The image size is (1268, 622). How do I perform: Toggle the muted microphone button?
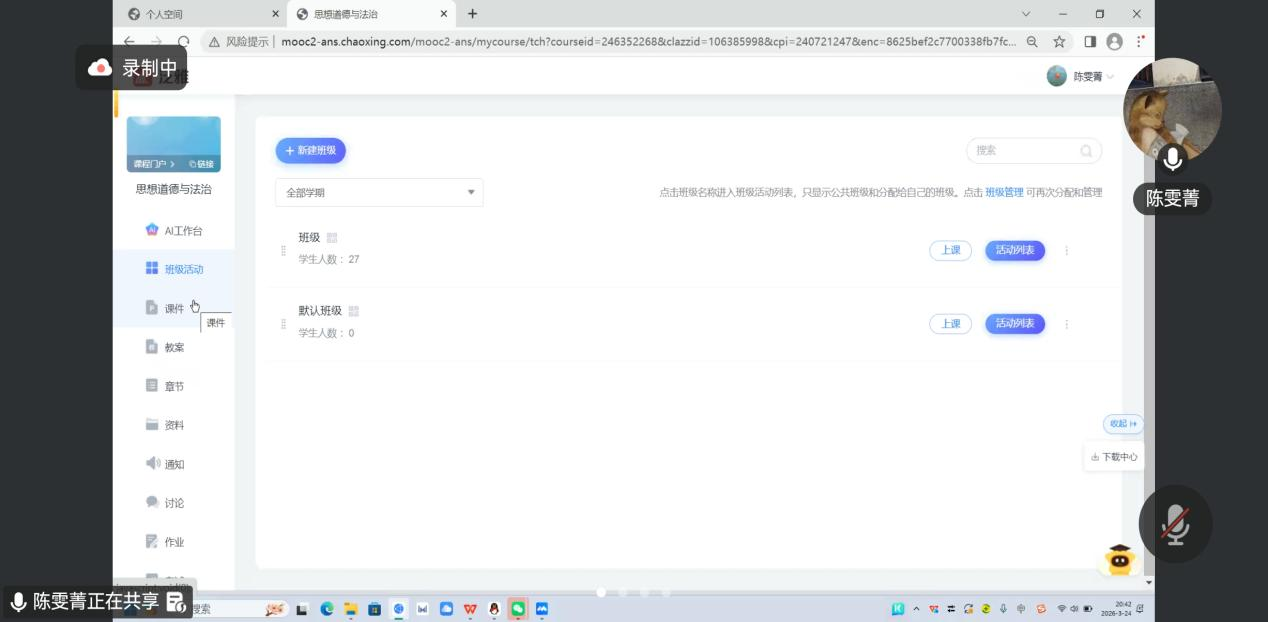(x=1175, y=524)
